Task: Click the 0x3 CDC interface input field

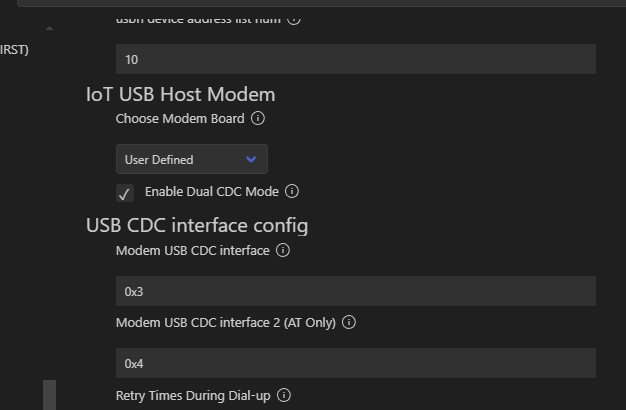Action: [x=355, y=292]
